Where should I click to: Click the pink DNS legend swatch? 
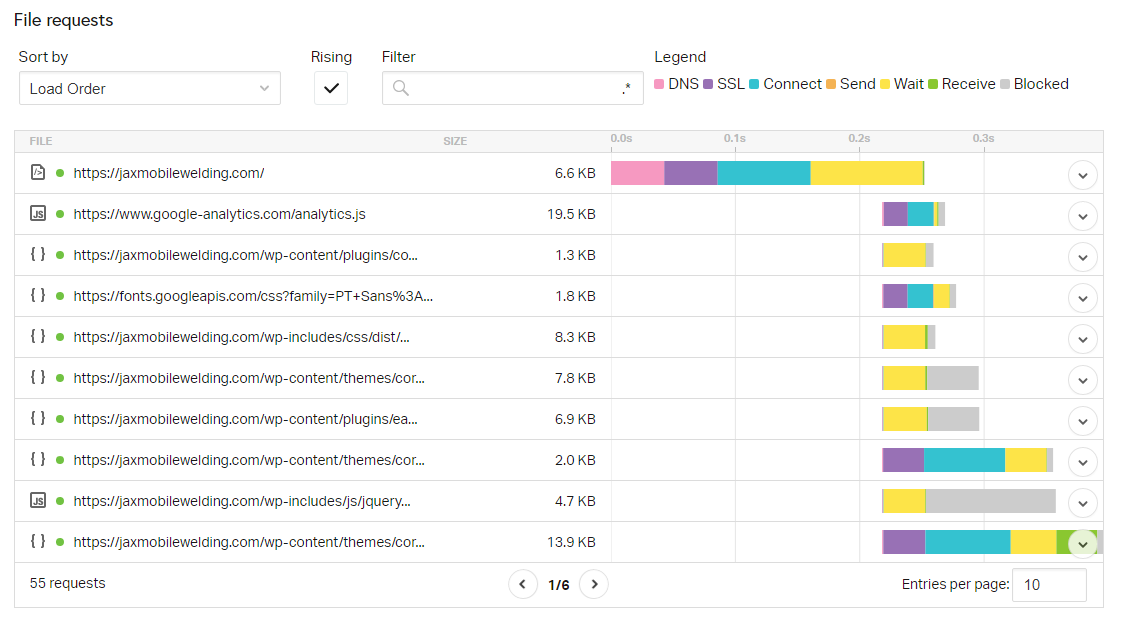(x=659, y=84)
